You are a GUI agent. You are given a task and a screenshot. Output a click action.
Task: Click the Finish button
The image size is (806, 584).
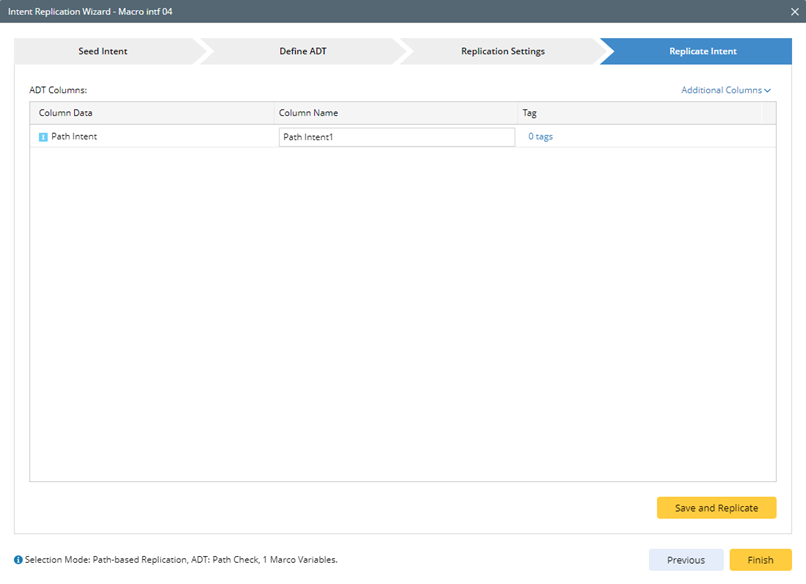click(760, 560)
